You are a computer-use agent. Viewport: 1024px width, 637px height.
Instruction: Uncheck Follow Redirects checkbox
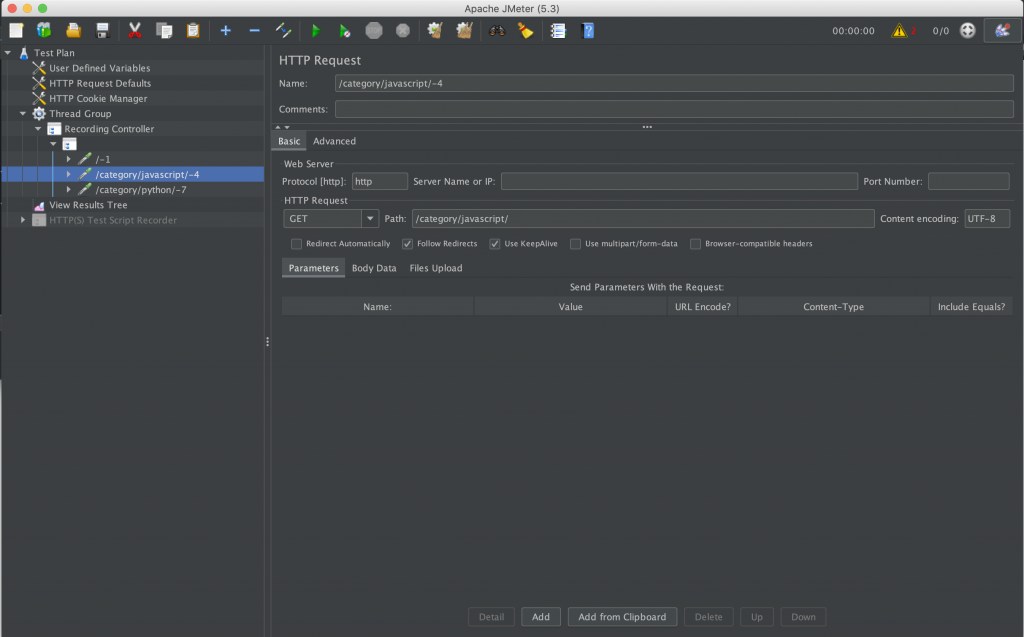[x=408, y=244]
